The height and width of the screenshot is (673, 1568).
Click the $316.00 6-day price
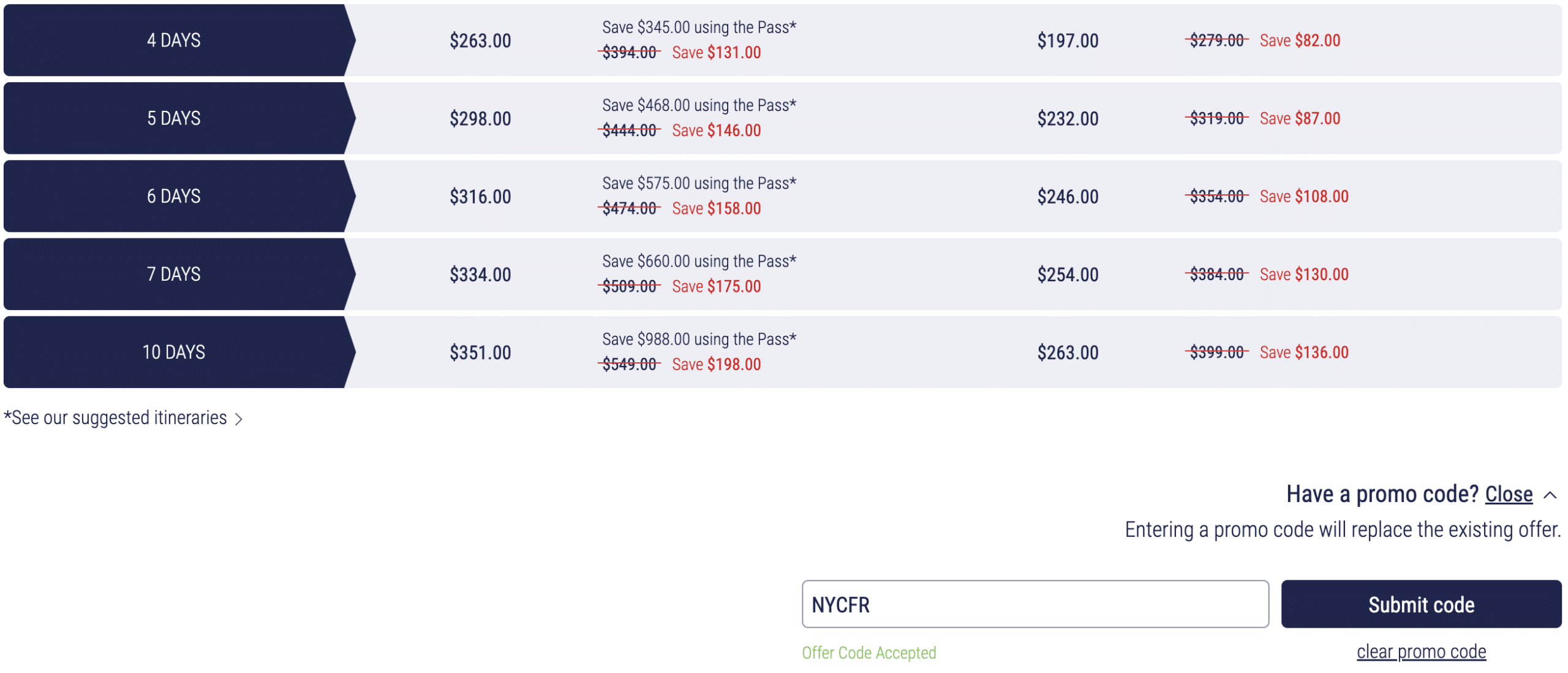point(480,196)
